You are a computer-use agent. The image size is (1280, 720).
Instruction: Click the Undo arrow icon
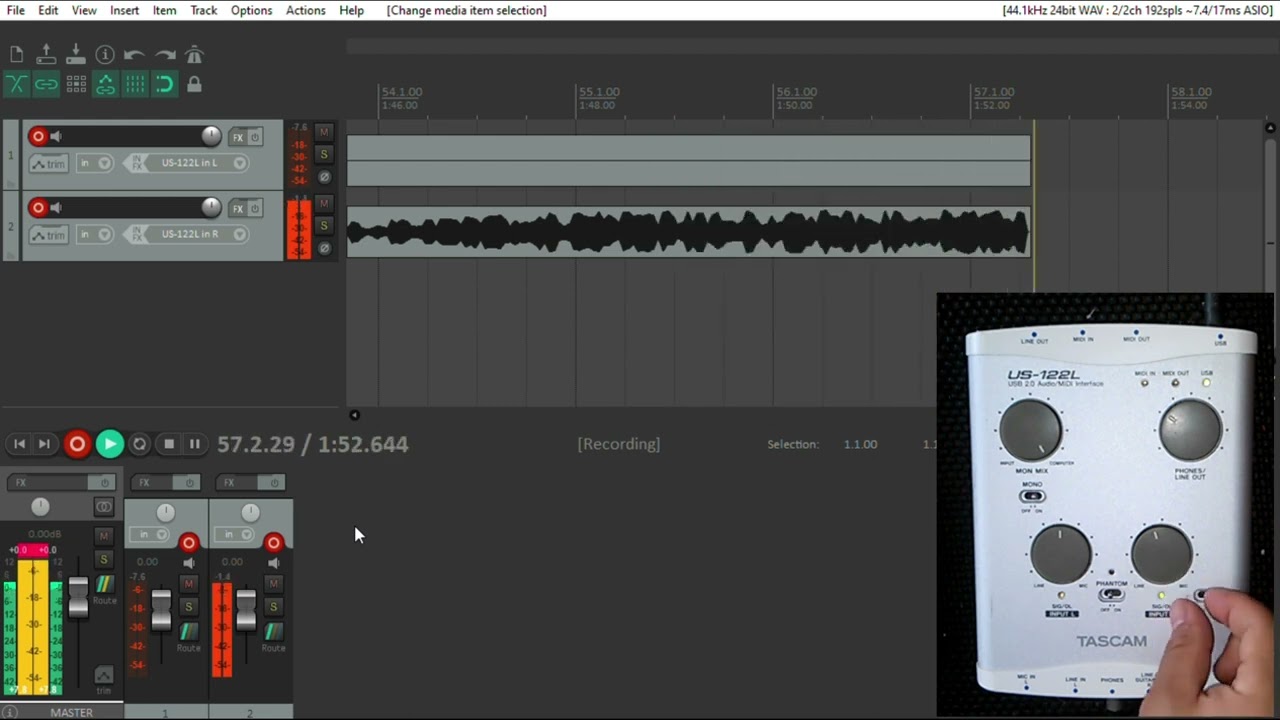[x=135, y=55]
